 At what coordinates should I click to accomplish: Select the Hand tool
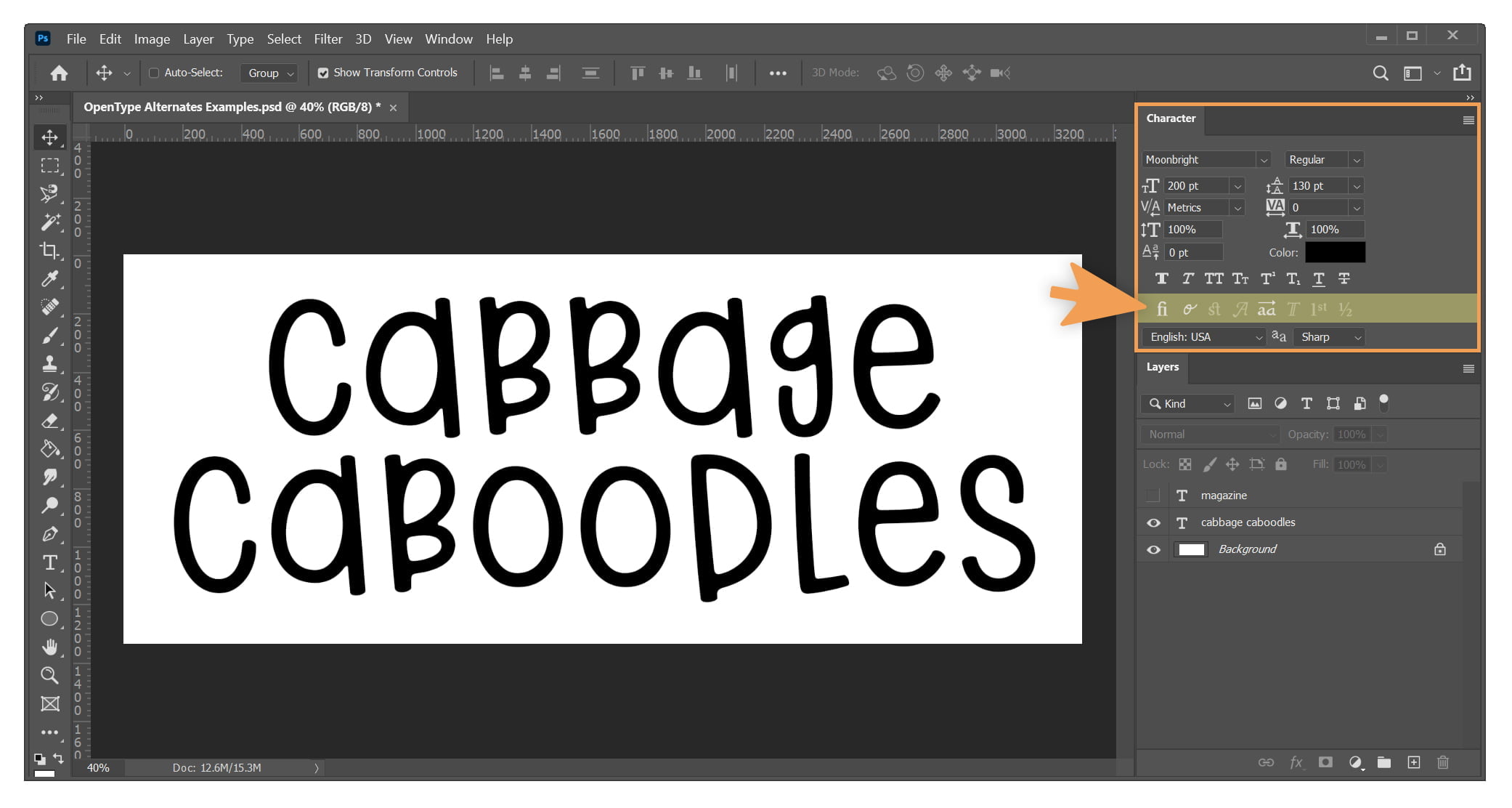[49, 647]
